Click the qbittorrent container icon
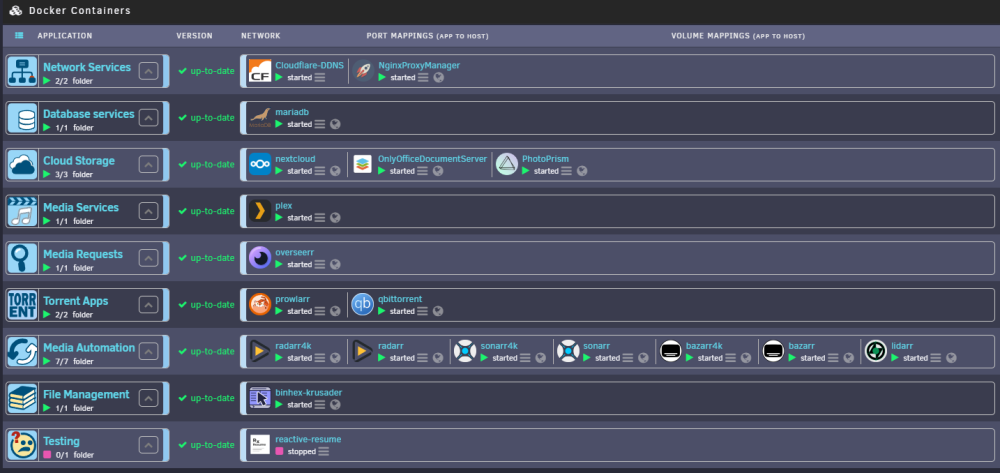Screen dimensions: 1000x473 (363, 305)
